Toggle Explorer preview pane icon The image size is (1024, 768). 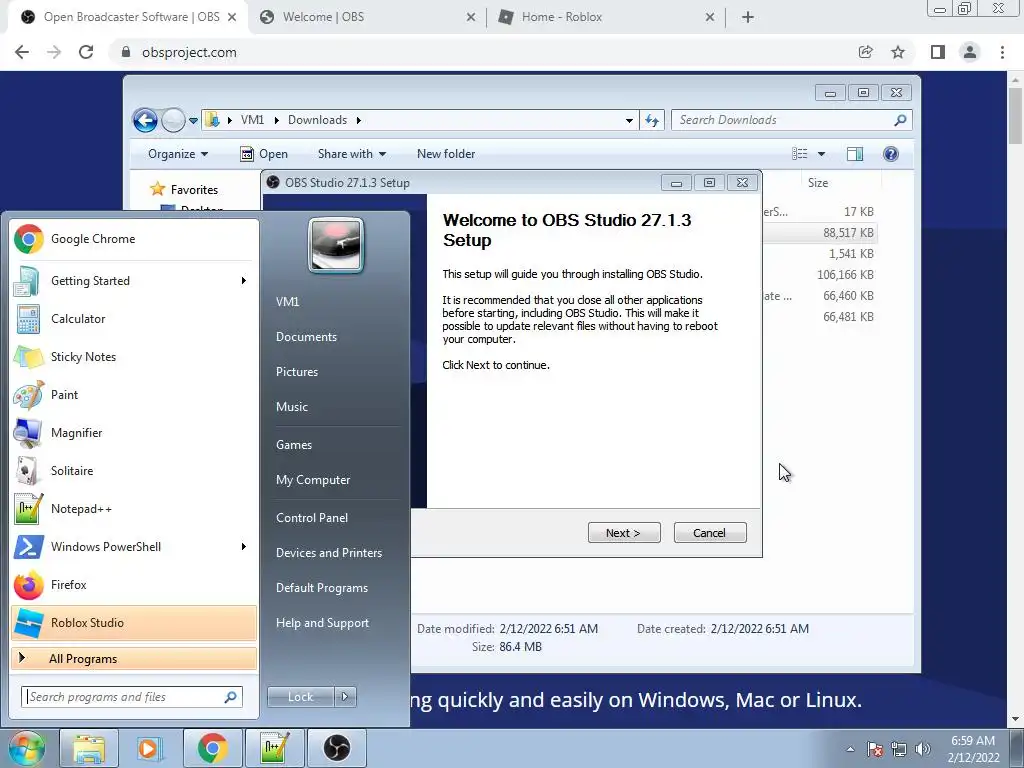click(855, 153)
